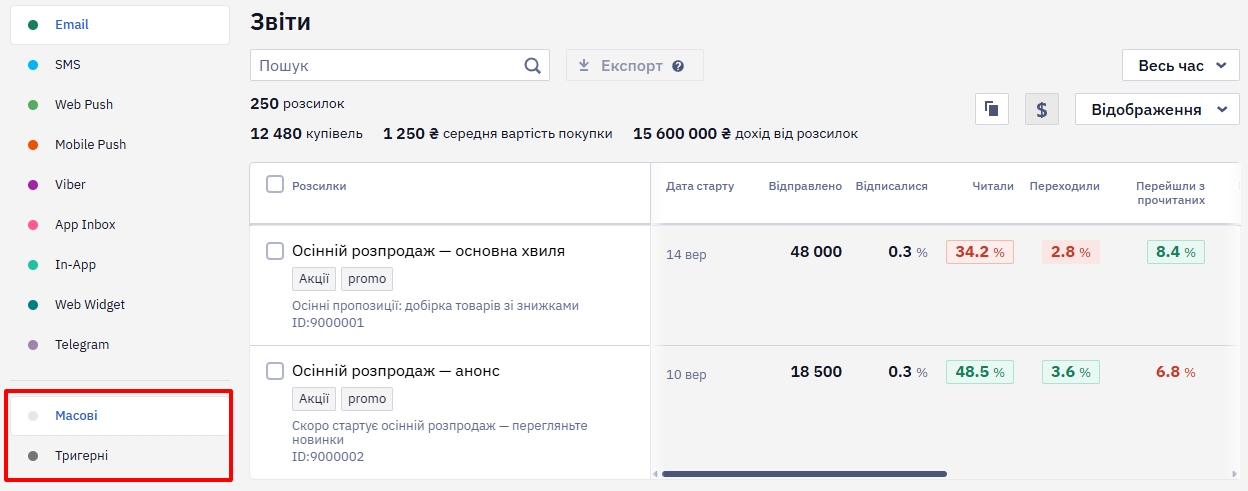Viewport: 1248px width, 491px height.
Task: Click the 14 вер start date
Action: click(686, 255)
